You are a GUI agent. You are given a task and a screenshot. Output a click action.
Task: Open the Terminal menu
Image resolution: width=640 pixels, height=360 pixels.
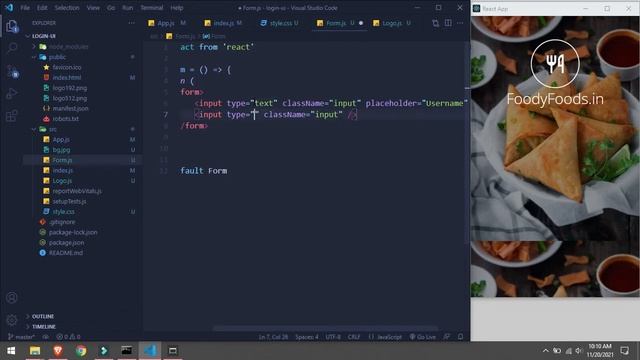(152, 8)
